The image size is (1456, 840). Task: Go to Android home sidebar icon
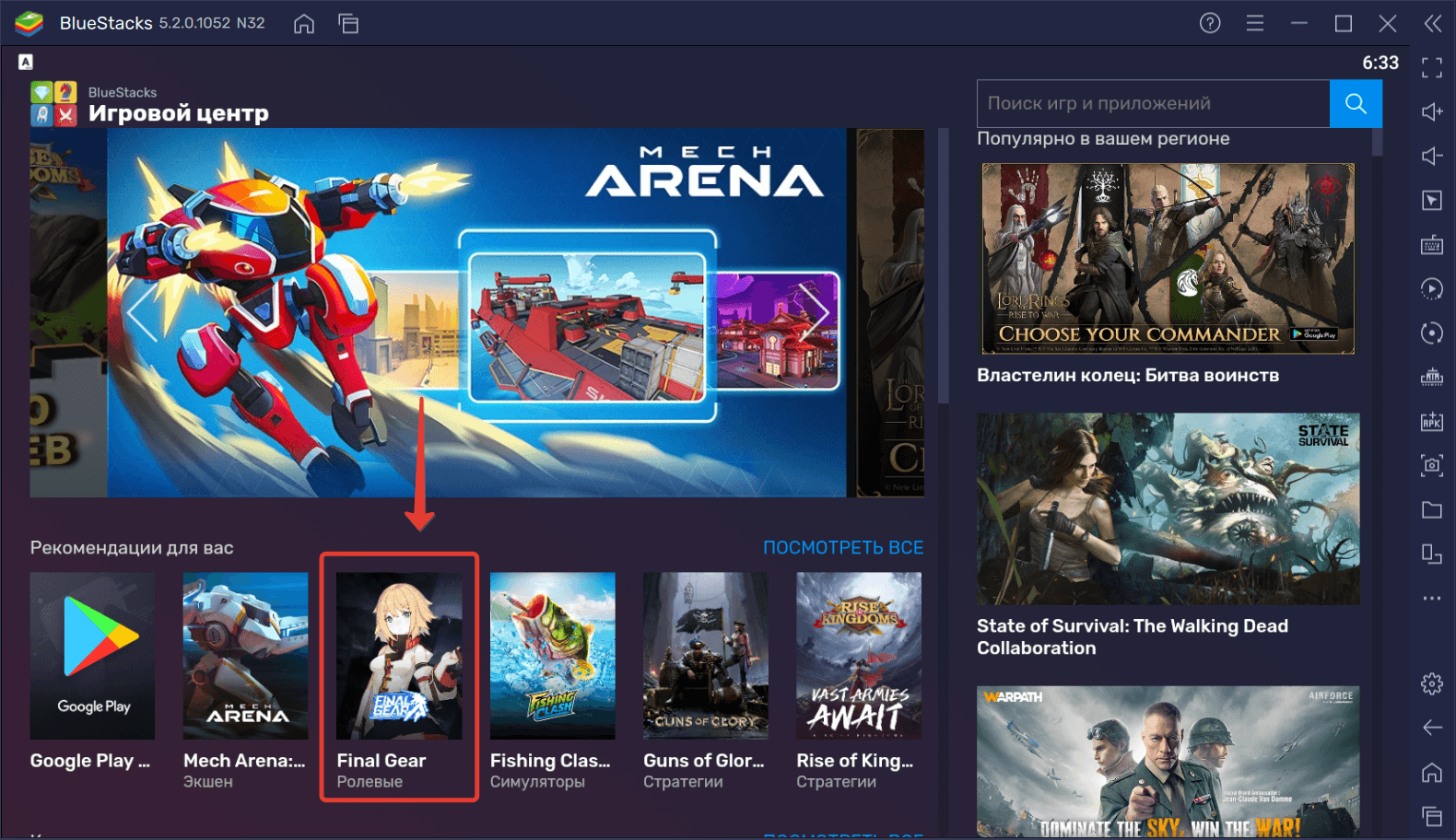1432,772
